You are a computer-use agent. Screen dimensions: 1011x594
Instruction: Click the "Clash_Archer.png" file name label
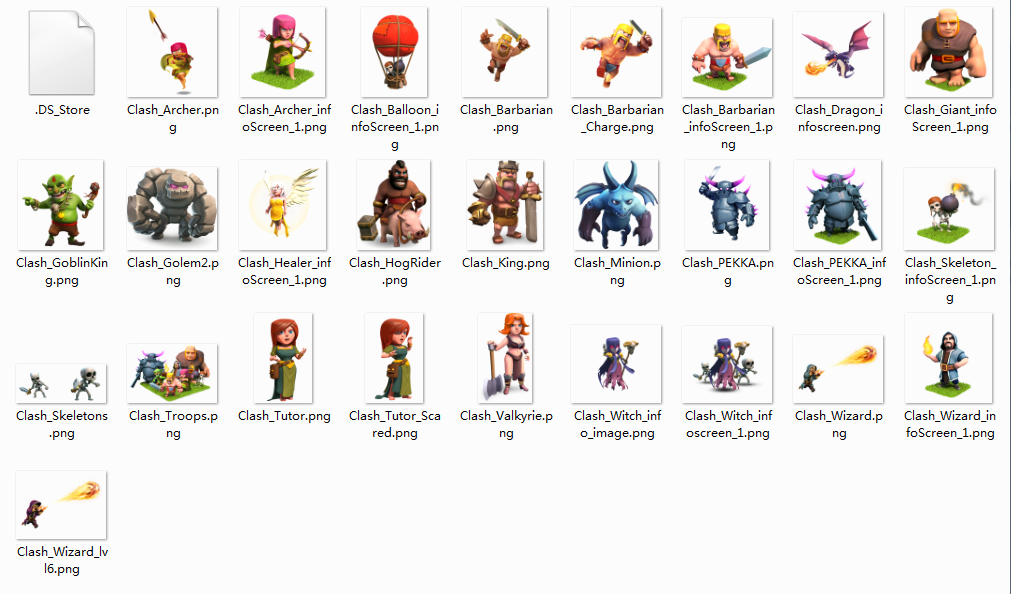173,119
